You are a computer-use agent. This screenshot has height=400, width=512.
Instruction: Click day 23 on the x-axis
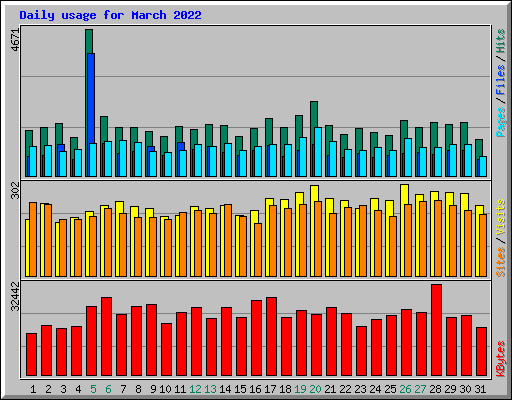pos(360,389)
